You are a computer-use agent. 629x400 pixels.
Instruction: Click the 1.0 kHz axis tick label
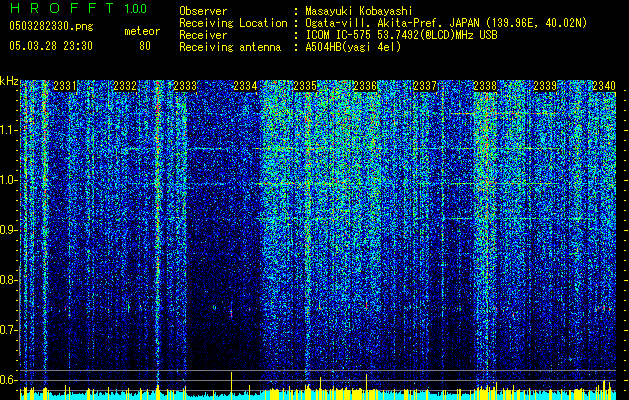tap(9, 180)
